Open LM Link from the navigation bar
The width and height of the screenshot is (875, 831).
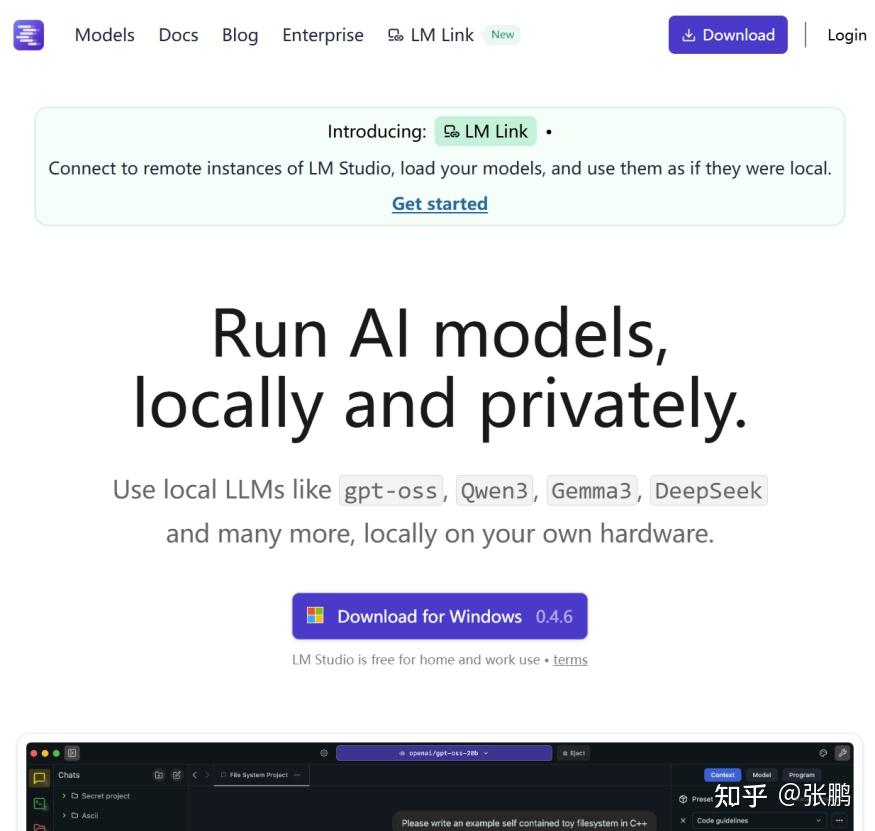tap(431, 35)
